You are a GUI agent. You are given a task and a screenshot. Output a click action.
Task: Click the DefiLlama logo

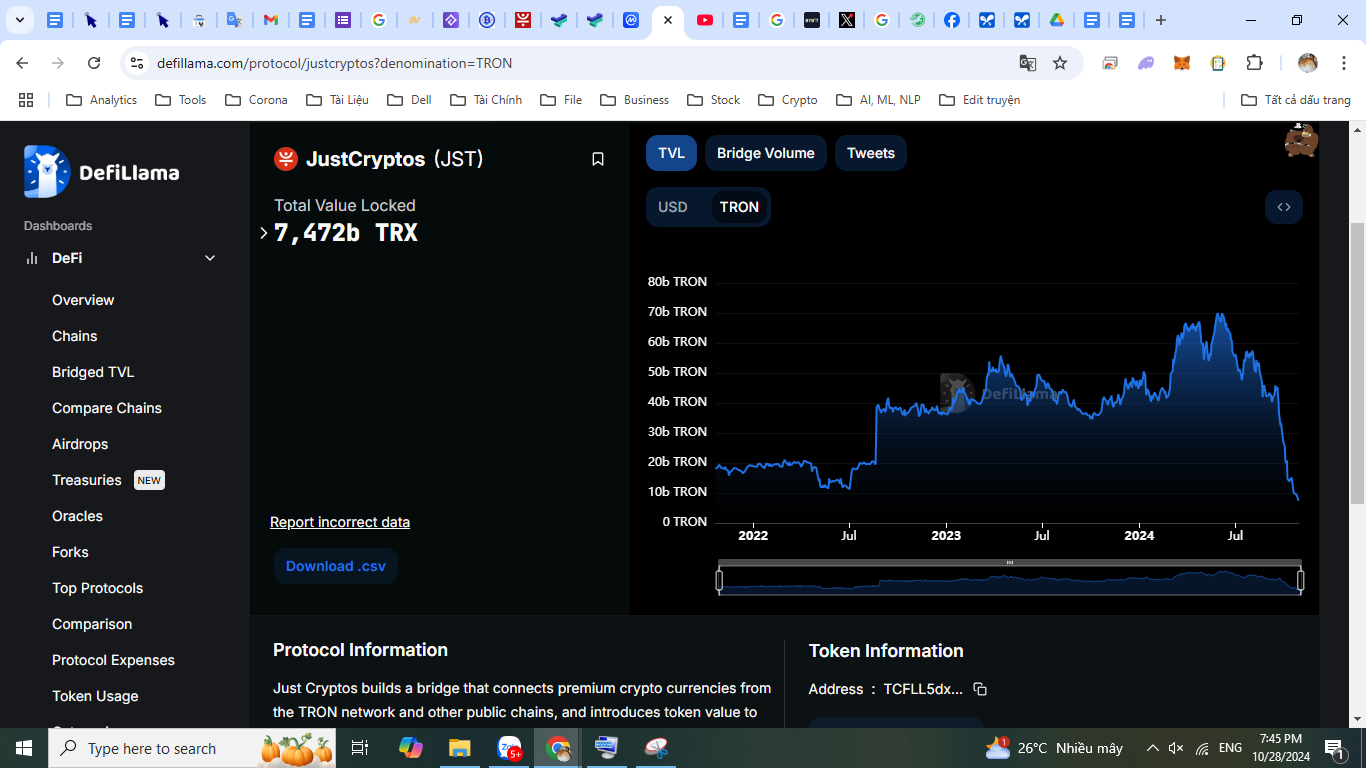(102, 172)
